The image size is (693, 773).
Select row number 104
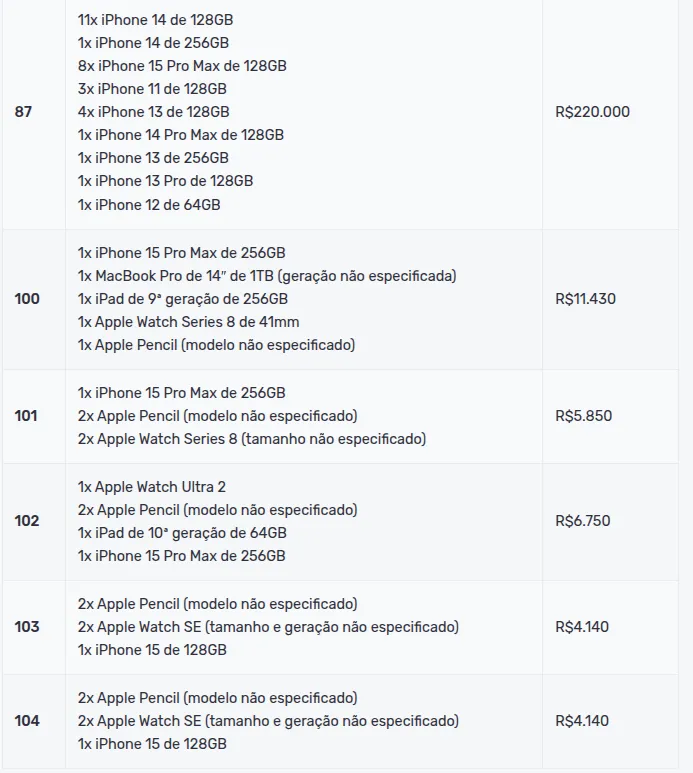pos(27,721)
